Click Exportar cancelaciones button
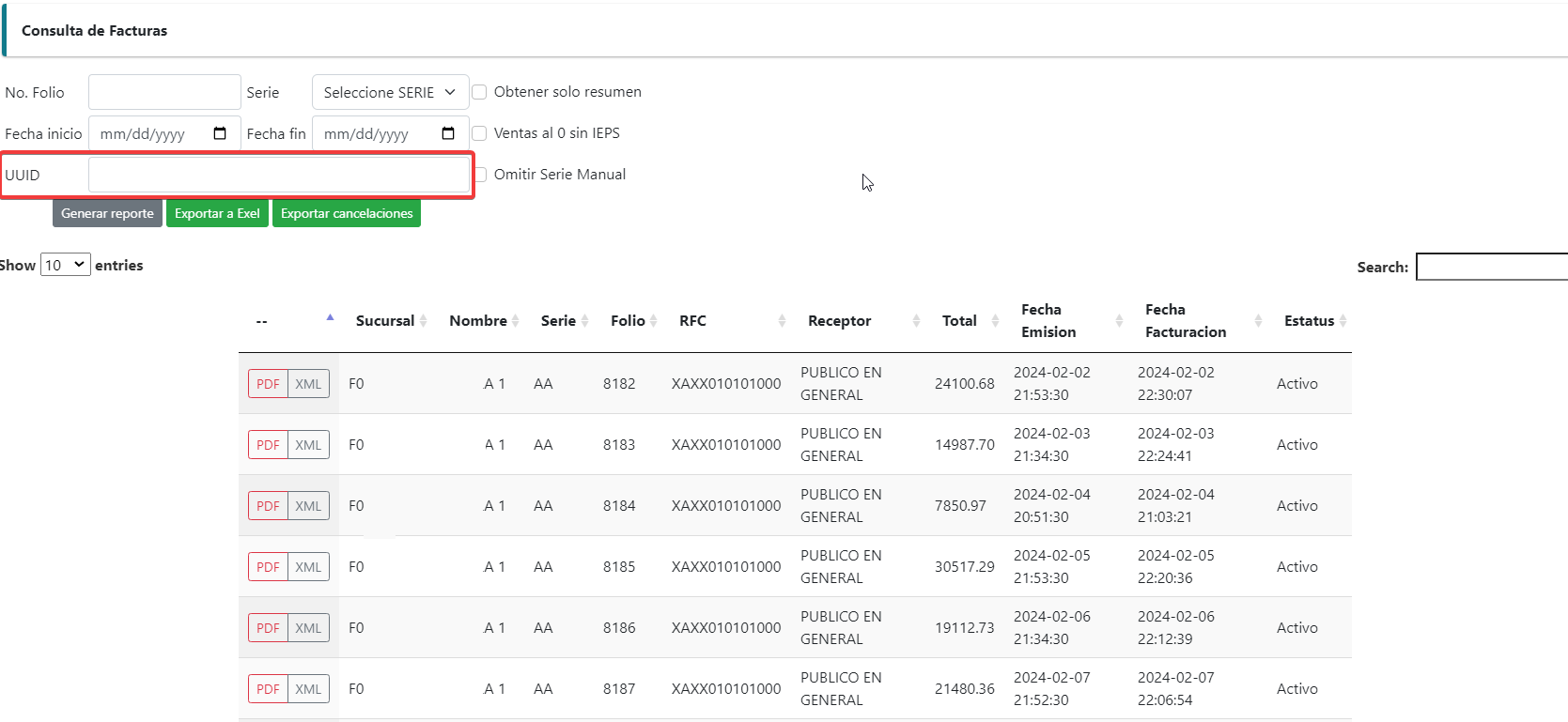 click(x=347, y=214)
